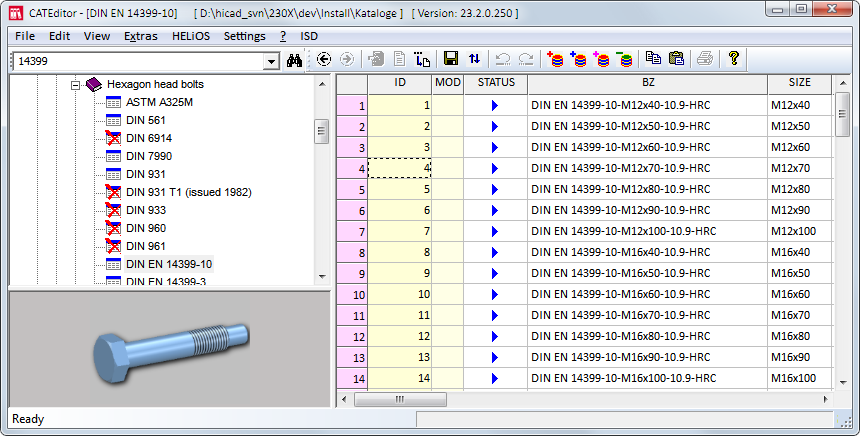Save with the floppy disk icon
Screen dimensions: 860x436
[x=451, y=59]
